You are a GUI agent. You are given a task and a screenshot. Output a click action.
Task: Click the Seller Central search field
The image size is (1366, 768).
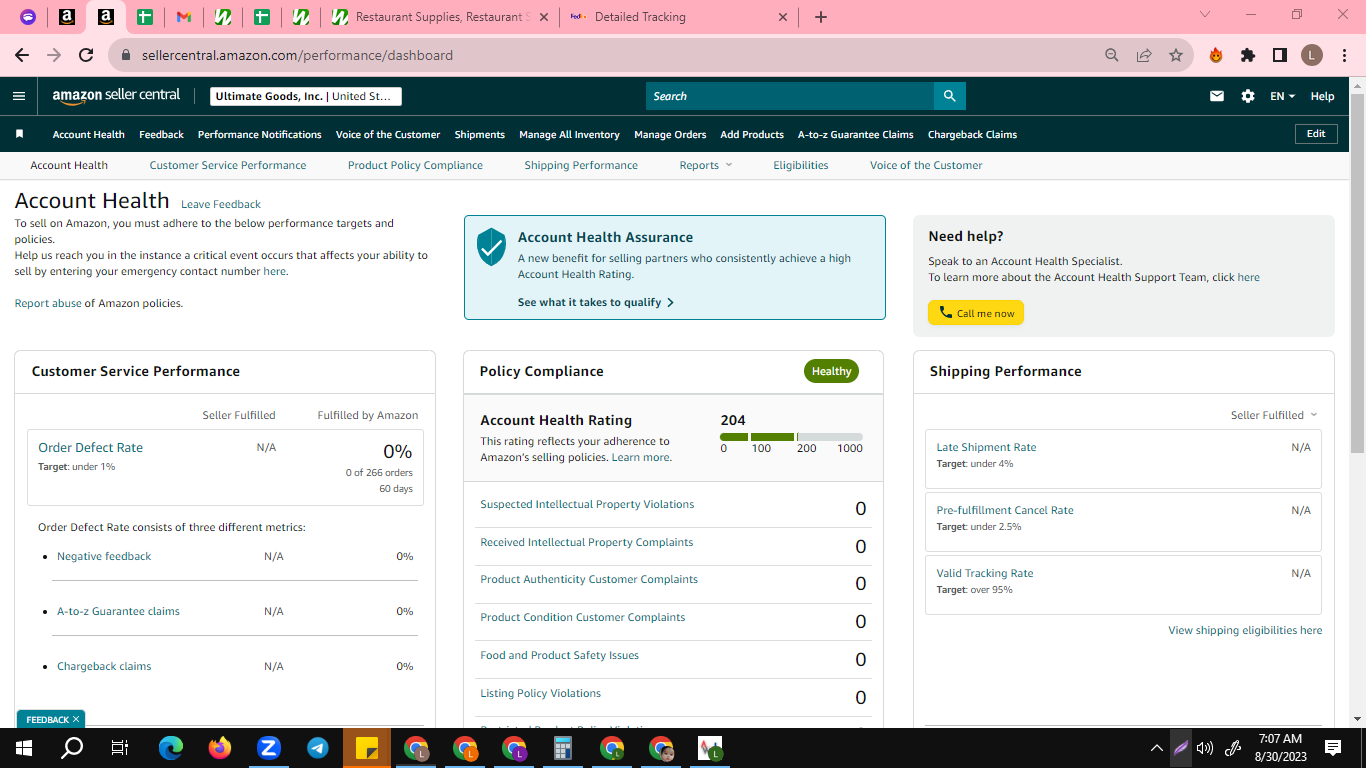[790, 96]
